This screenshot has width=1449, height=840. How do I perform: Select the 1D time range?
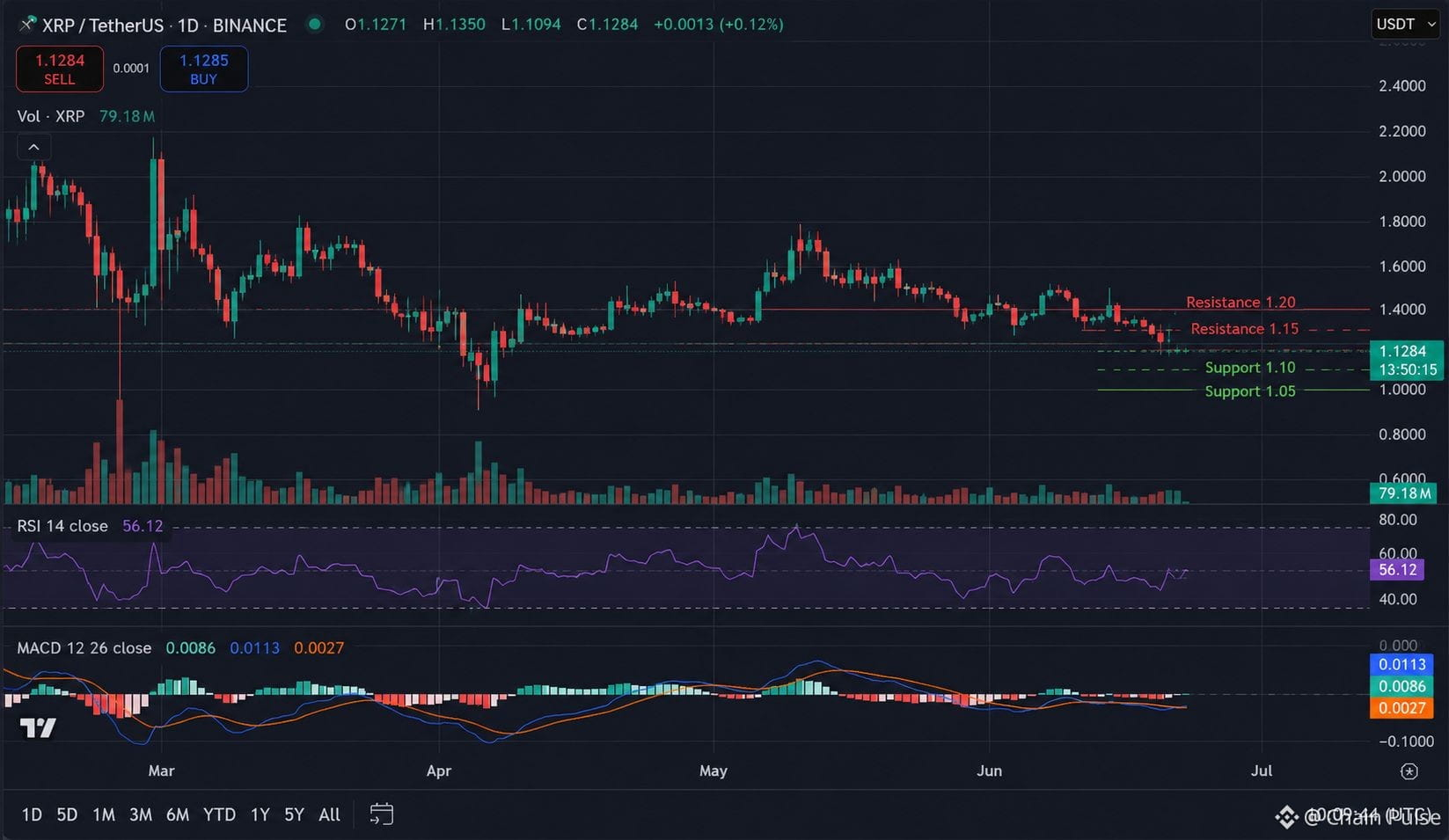(32, 814)
